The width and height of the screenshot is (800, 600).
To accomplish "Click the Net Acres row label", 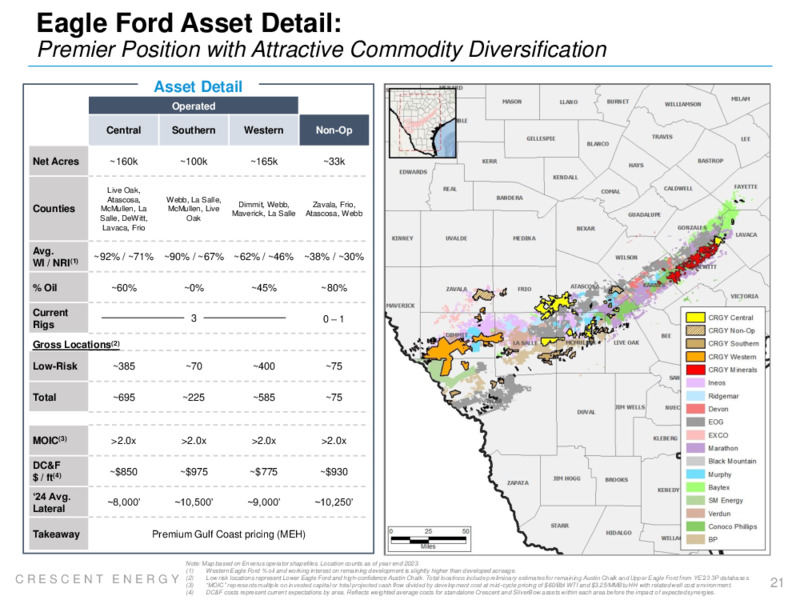I will (58, 161).
